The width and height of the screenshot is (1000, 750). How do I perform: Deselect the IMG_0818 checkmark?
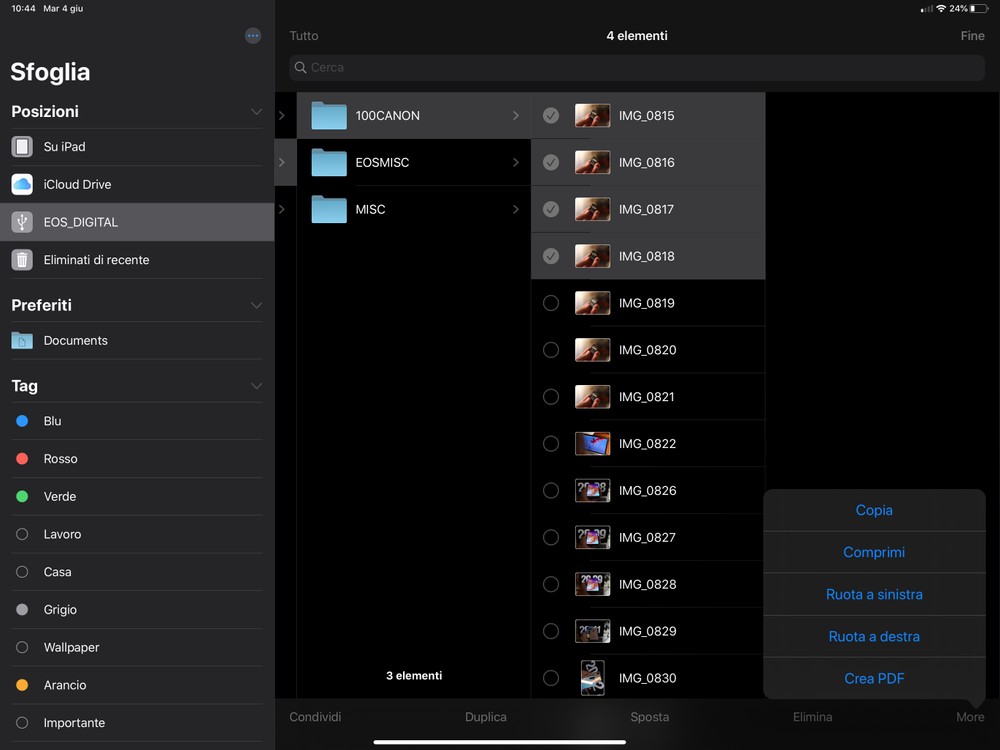(x=551, y=256)
